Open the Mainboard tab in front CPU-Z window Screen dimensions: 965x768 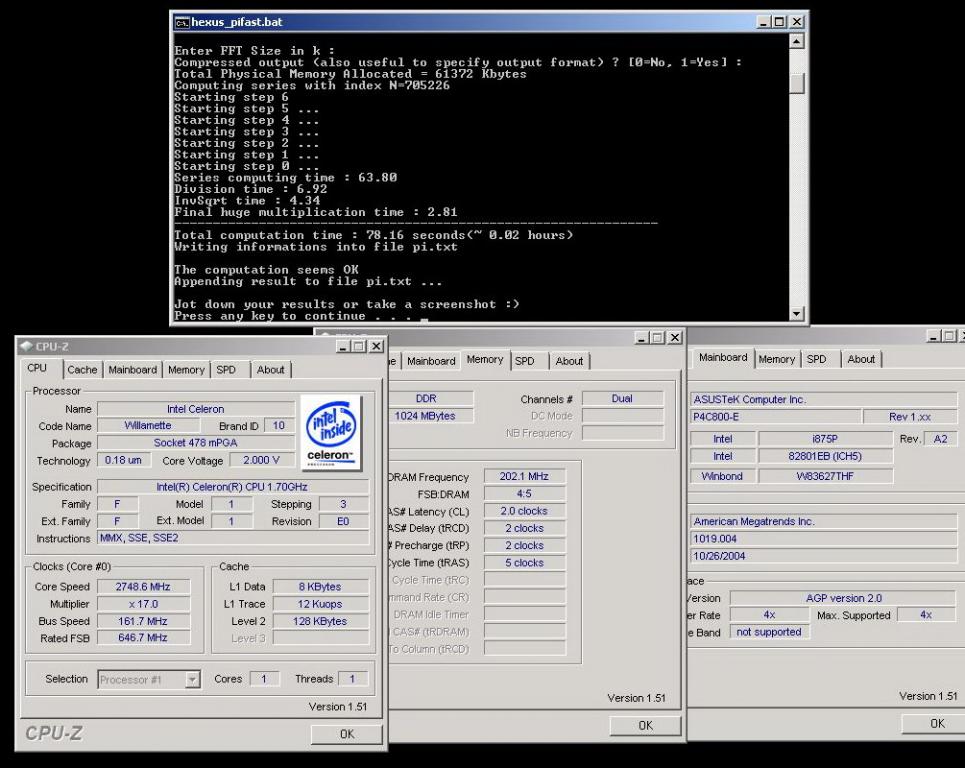coord(132,370)
